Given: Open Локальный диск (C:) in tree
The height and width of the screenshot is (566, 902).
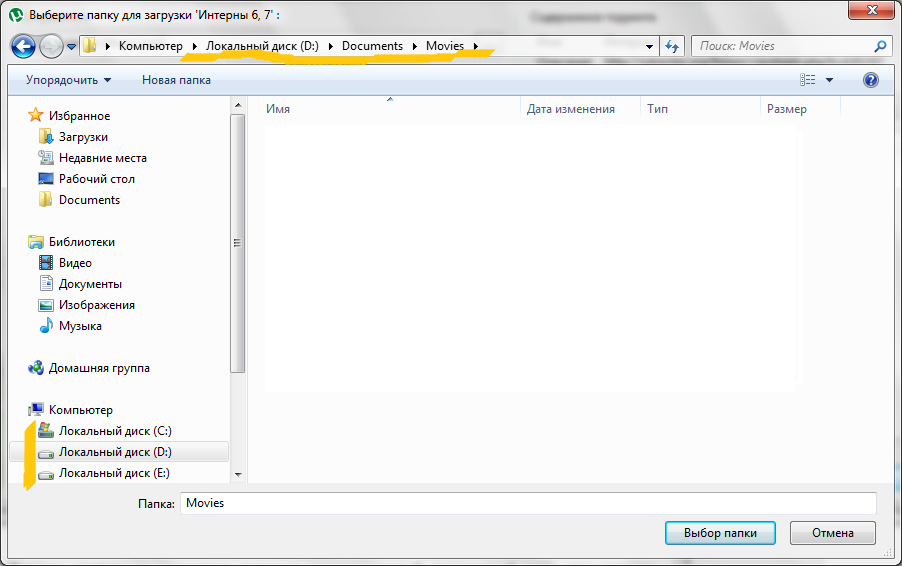Looking at the screenshot, I should click(115, 431).
